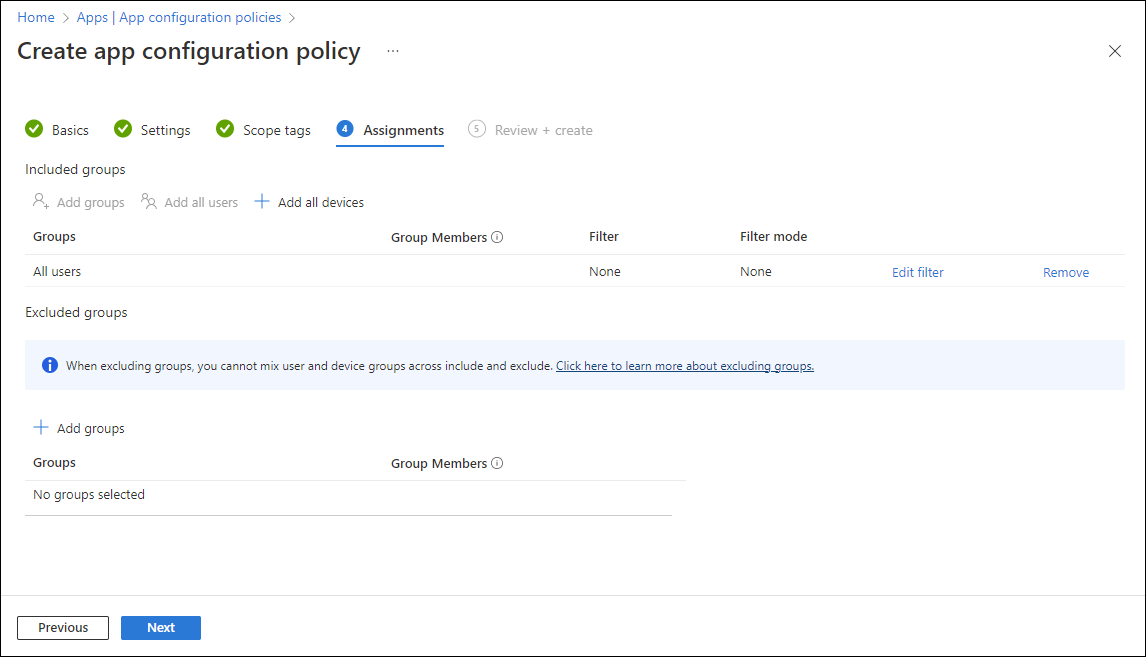The height and width of the screenshot is (657, 1146).
Task: Navigate to Home via the breadcrumb
Action: click(x=35, y=17)
